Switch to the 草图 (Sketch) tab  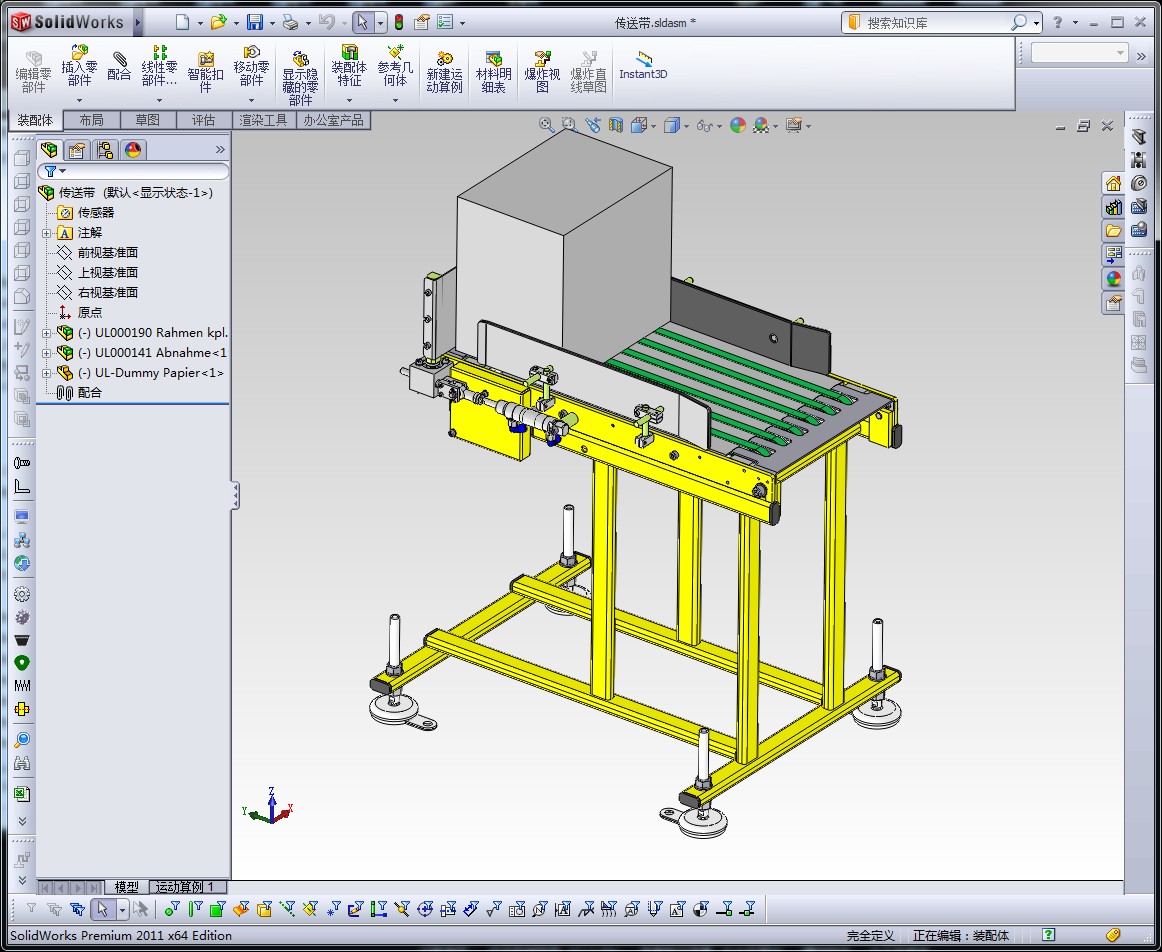147,120
